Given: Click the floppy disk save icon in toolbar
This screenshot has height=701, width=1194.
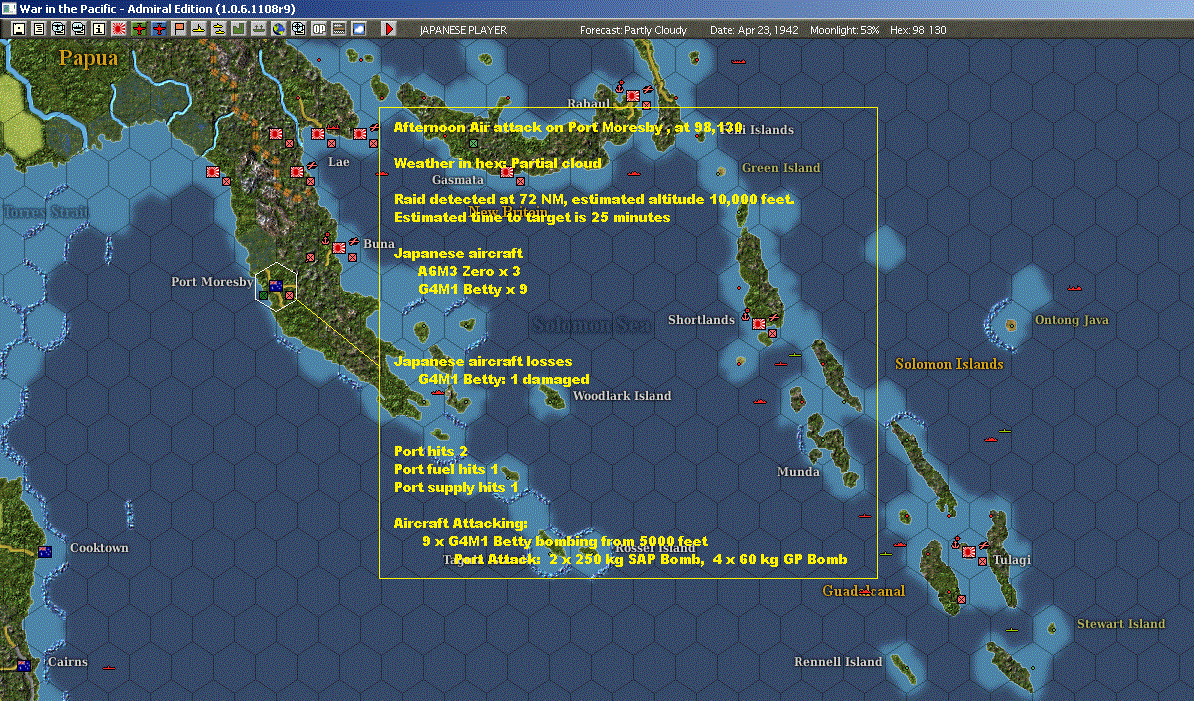Looking at the screenshot, I should (x=19, y=29).
